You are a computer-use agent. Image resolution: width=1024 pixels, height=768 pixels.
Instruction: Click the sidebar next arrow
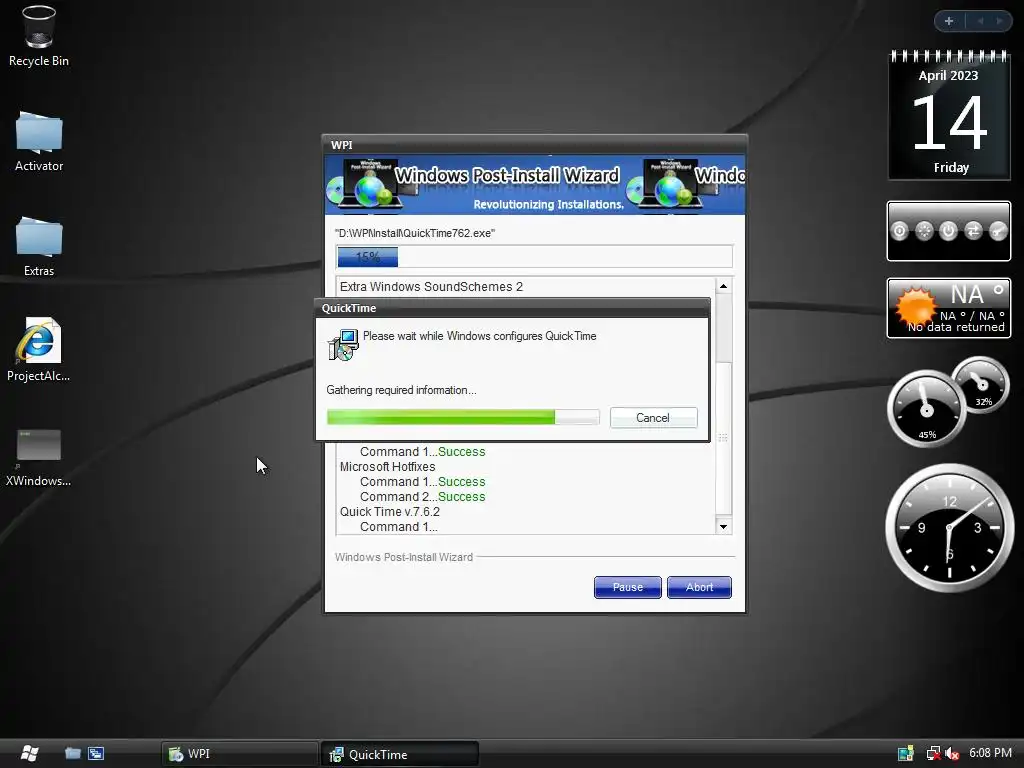pos(1000,21)
